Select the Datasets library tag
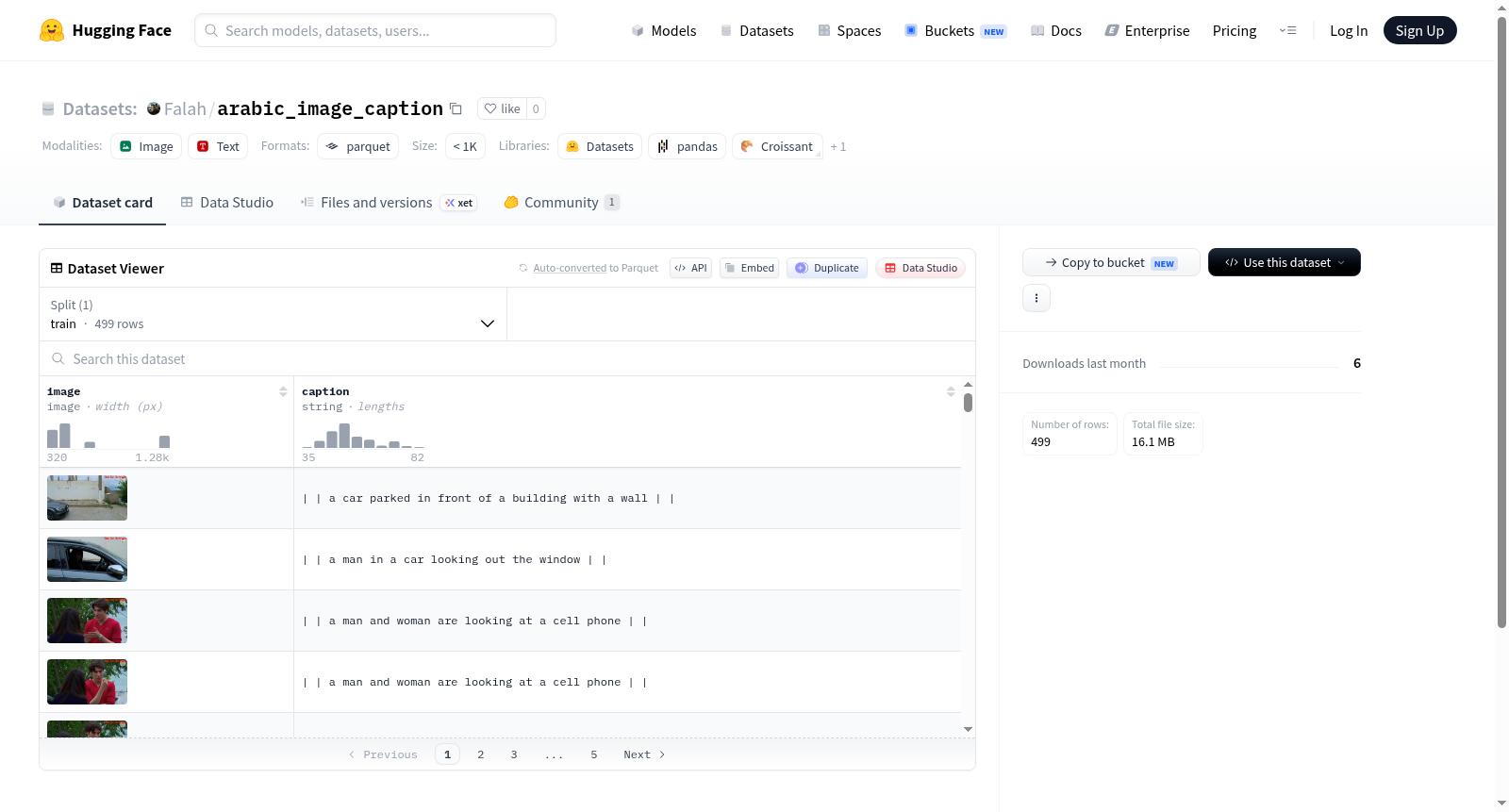 pos(600,146)
